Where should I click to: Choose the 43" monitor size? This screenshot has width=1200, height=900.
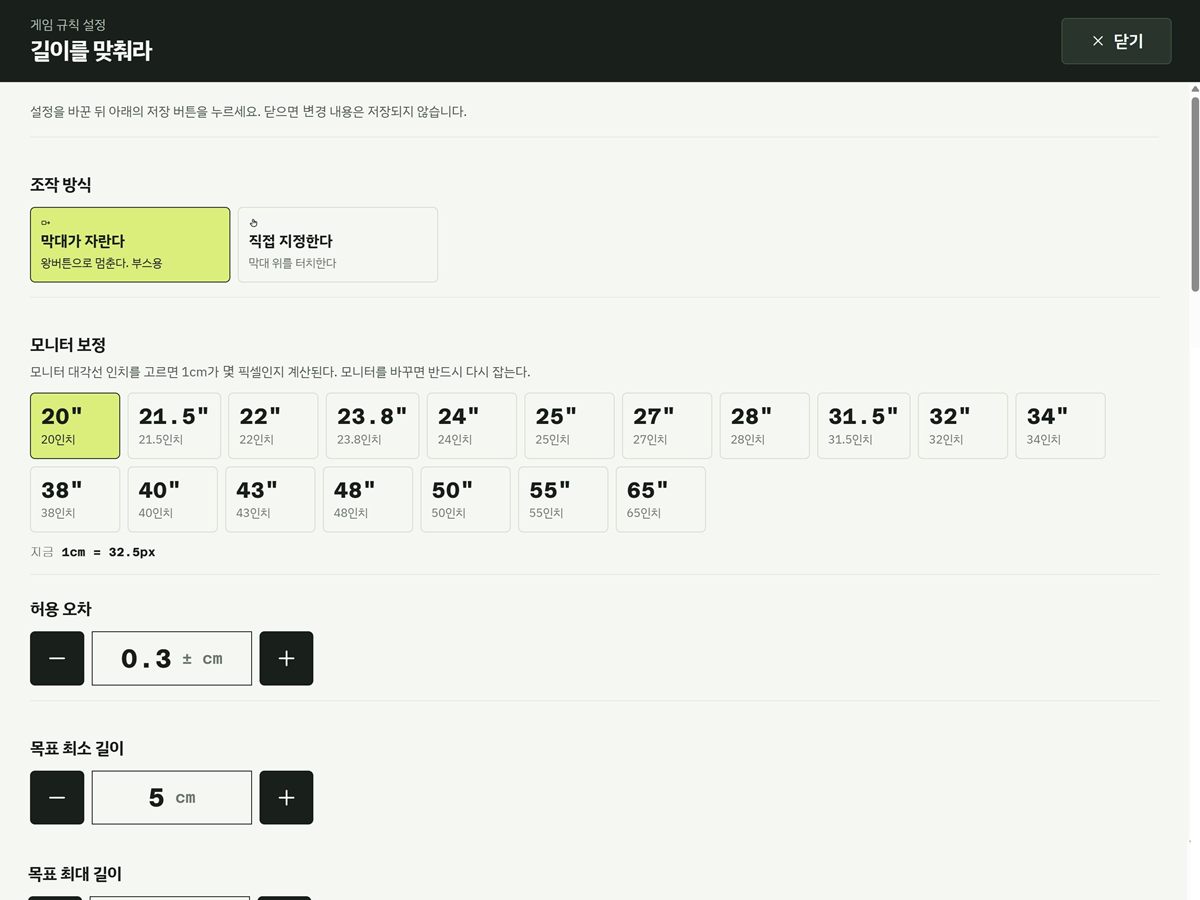270,499
